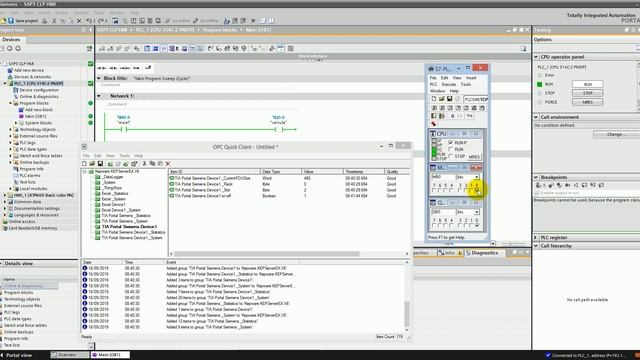Toggle bit 4 checkbox of QB0 output
The width and height of the screenshot is (640, 360).
451,225
